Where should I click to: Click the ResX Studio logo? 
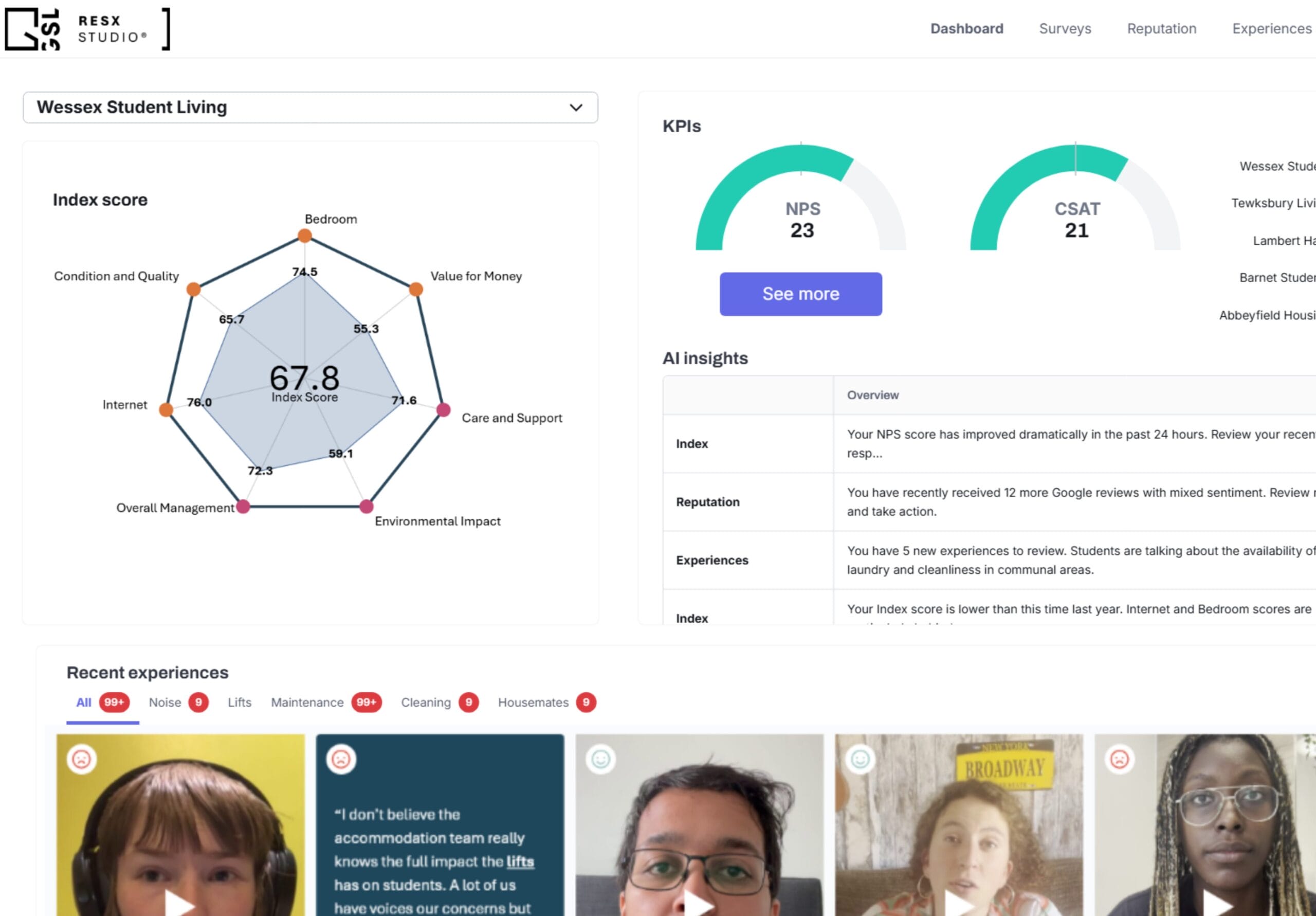click(87, 29)
